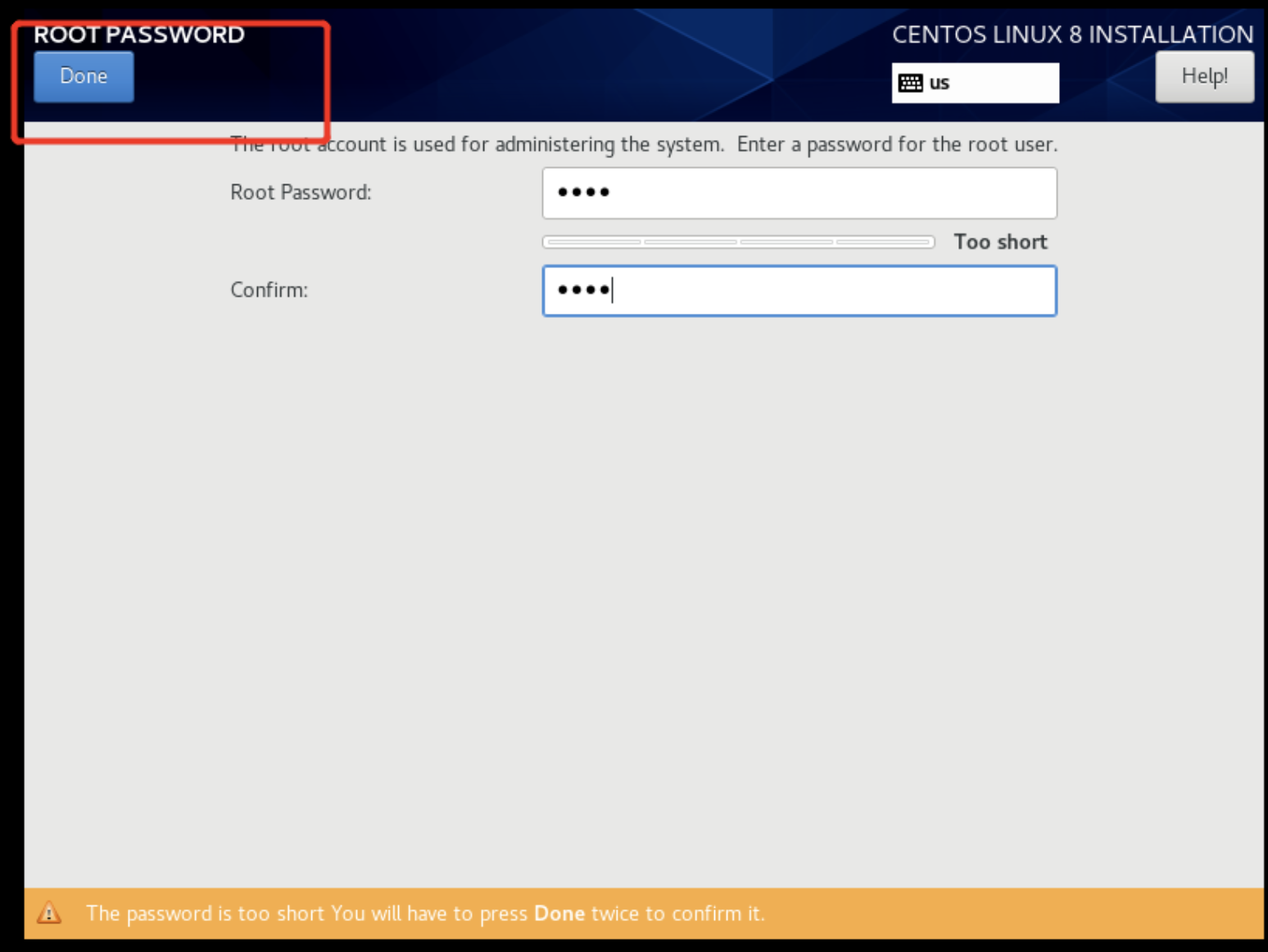Click the 'Too short' strength label
The width and height of the screenshot is (1268, 952).
coord(1000,242)
